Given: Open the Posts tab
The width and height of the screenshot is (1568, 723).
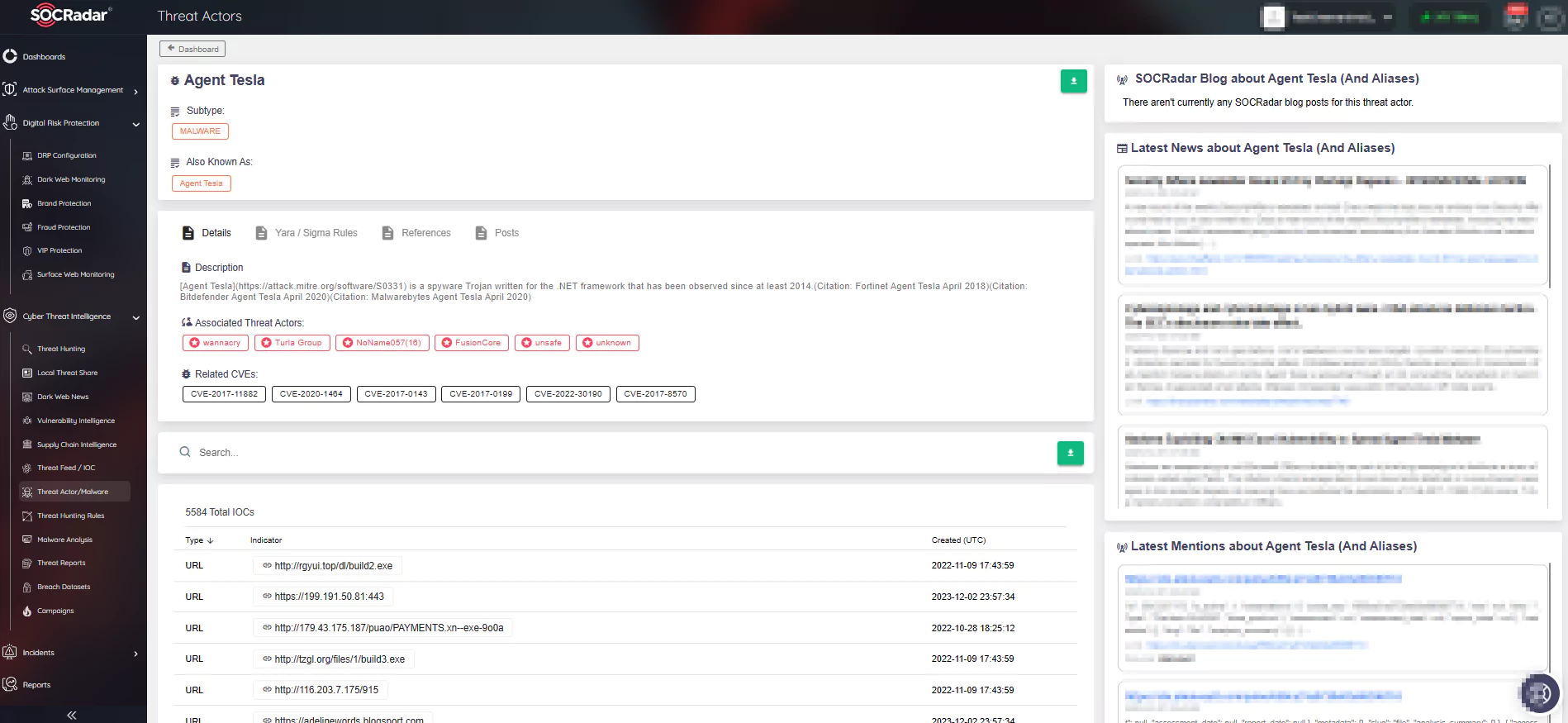Looking at the screenshot, I should click(x=497, y=233).
